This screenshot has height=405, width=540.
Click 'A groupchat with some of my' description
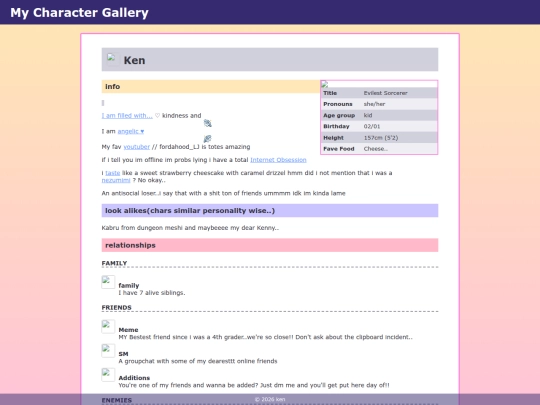pyautogui.click(x=198, y=361)
